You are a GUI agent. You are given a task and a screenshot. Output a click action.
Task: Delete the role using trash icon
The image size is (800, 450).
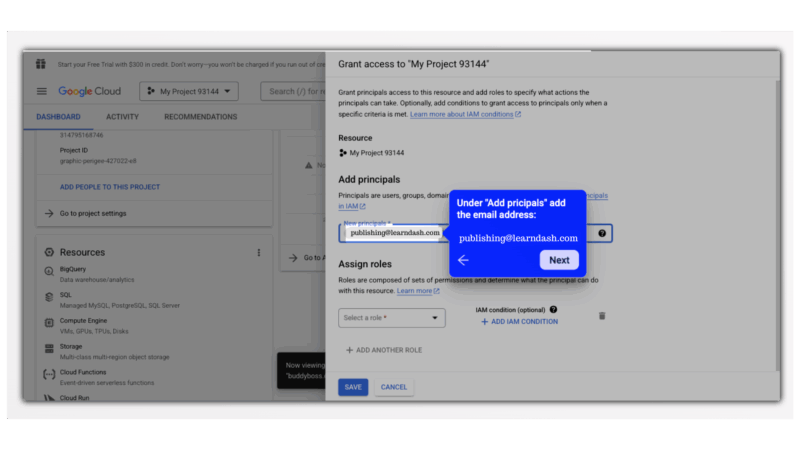point(602,316)
